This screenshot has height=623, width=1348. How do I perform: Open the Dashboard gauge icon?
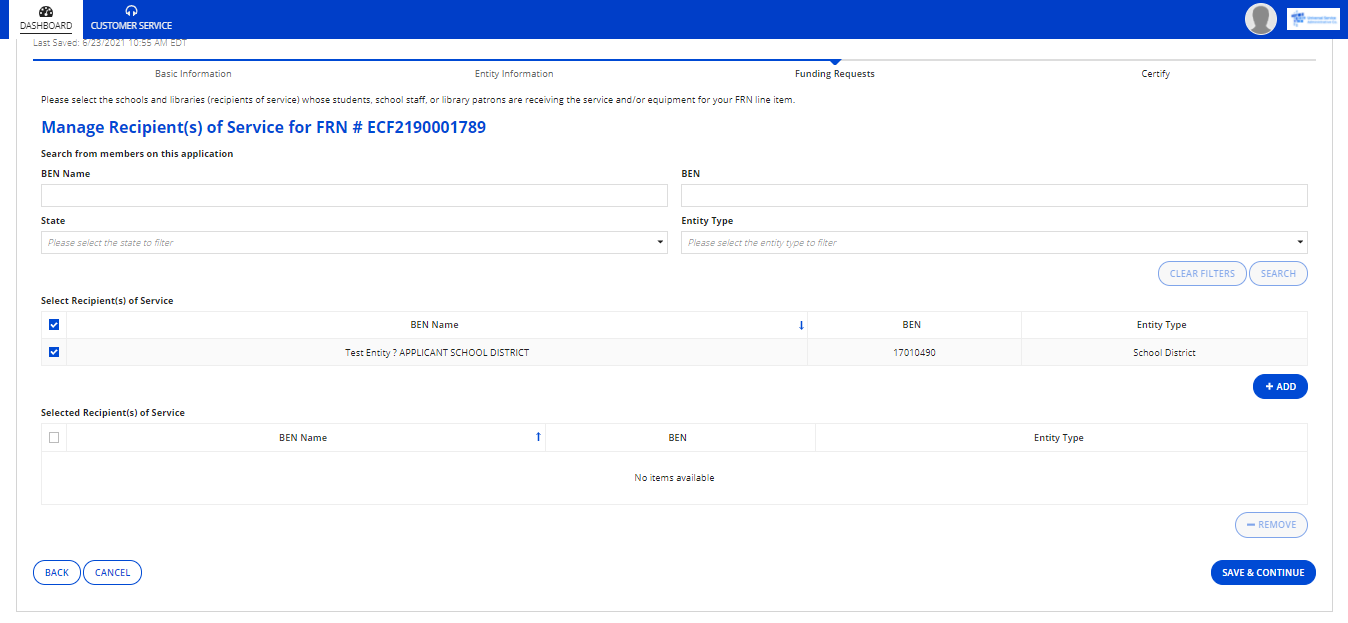click(46, 11)
